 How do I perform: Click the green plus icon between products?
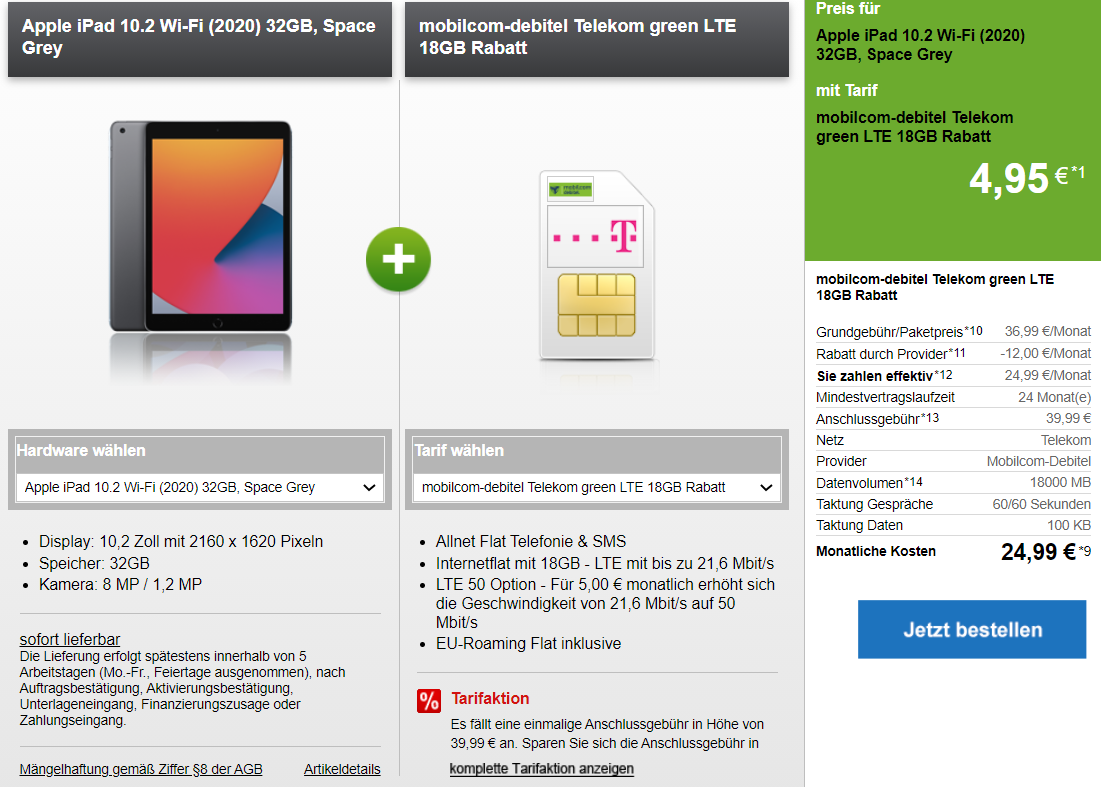(x=398, y=259)
